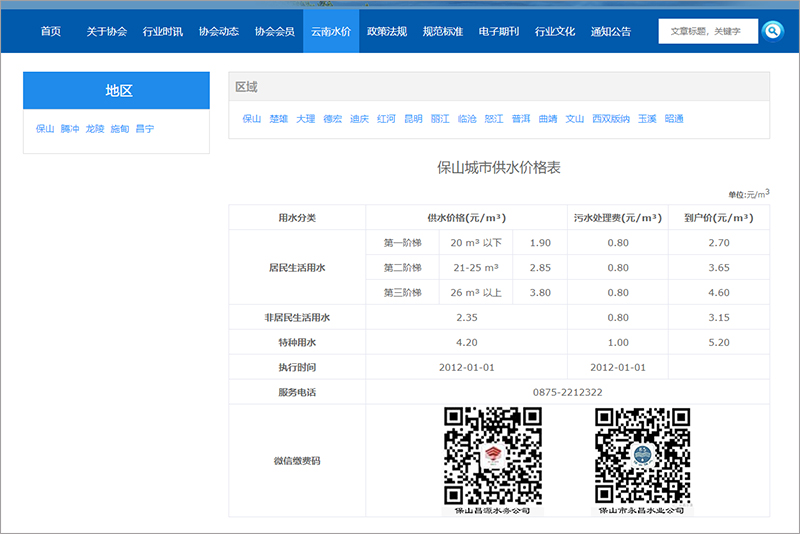The height and width of the screenshot is (534, 800).
Task: Open the 文山 region link
Action: coord(574,119)
